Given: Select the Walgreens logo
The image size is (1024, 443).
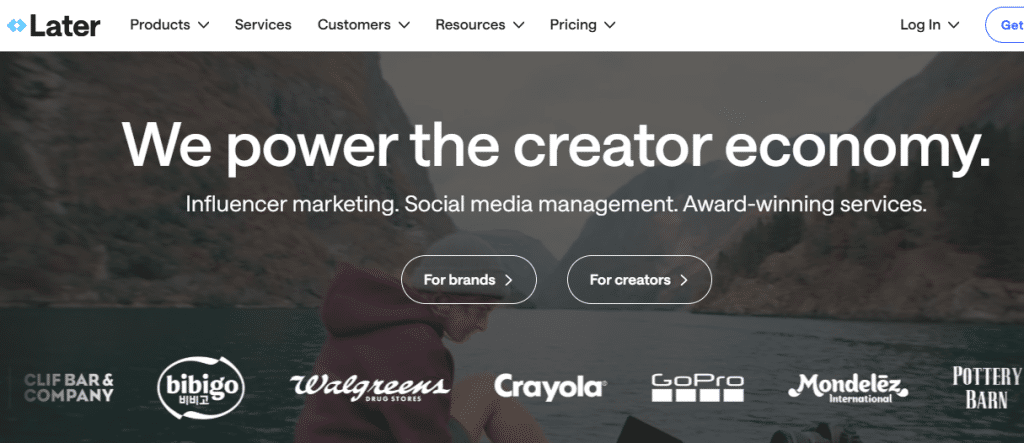Looking at the screenshot, I should click(x=370, y=387).
